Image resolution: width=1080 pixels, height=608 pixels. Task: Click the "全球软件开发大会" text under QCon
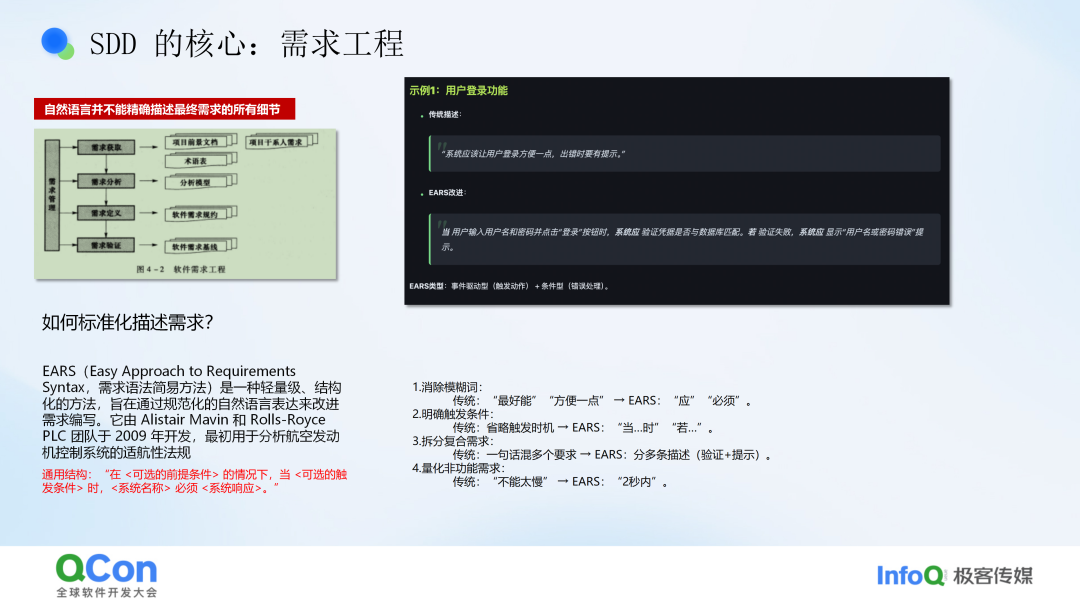click(x=107, y=592)
